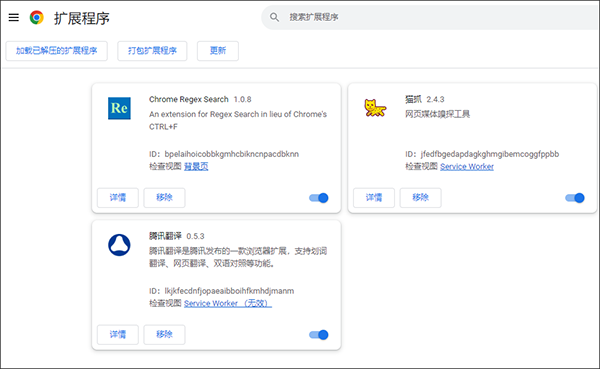This screenshot has height=369, width=600.
Task: Click the version 1.0.8 text
Action: pyautogui.click(x=243, y=100)
